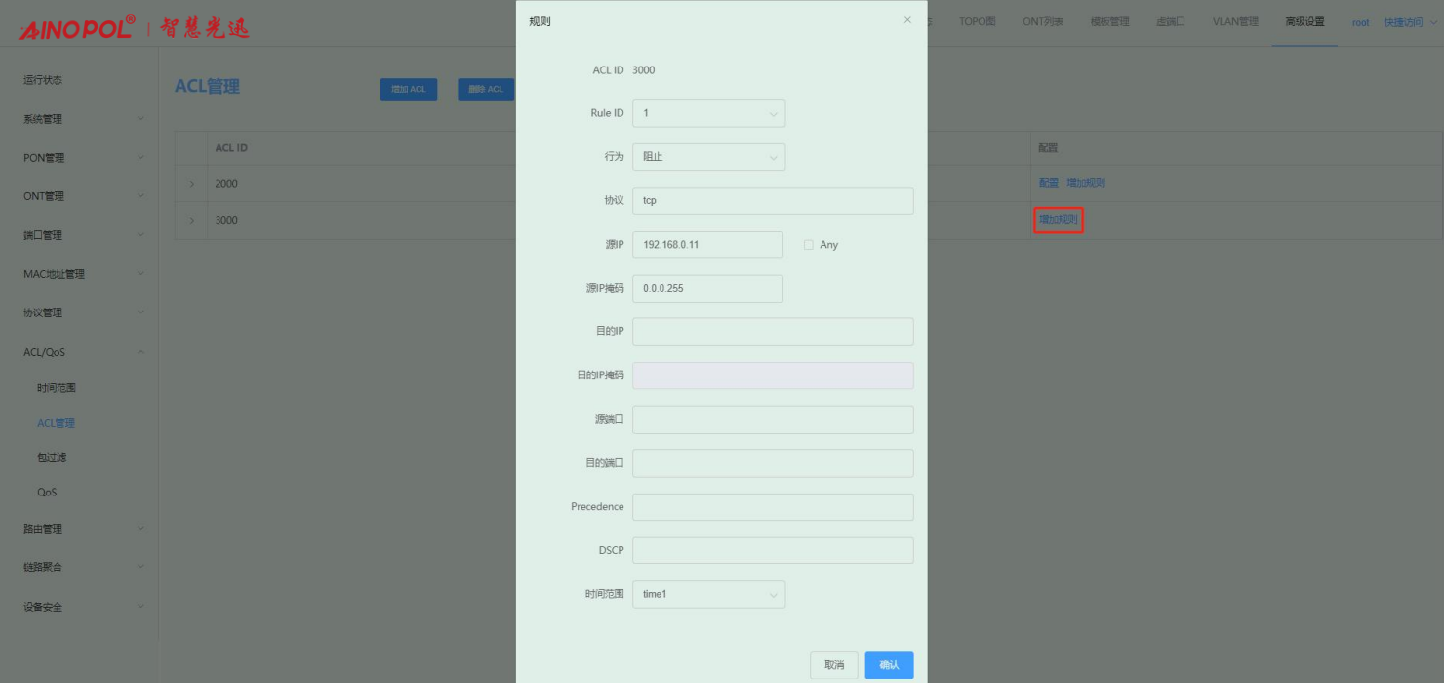Switch to the VLAN管理 tab
The image size is (1444, 683).
point(1235,22)
